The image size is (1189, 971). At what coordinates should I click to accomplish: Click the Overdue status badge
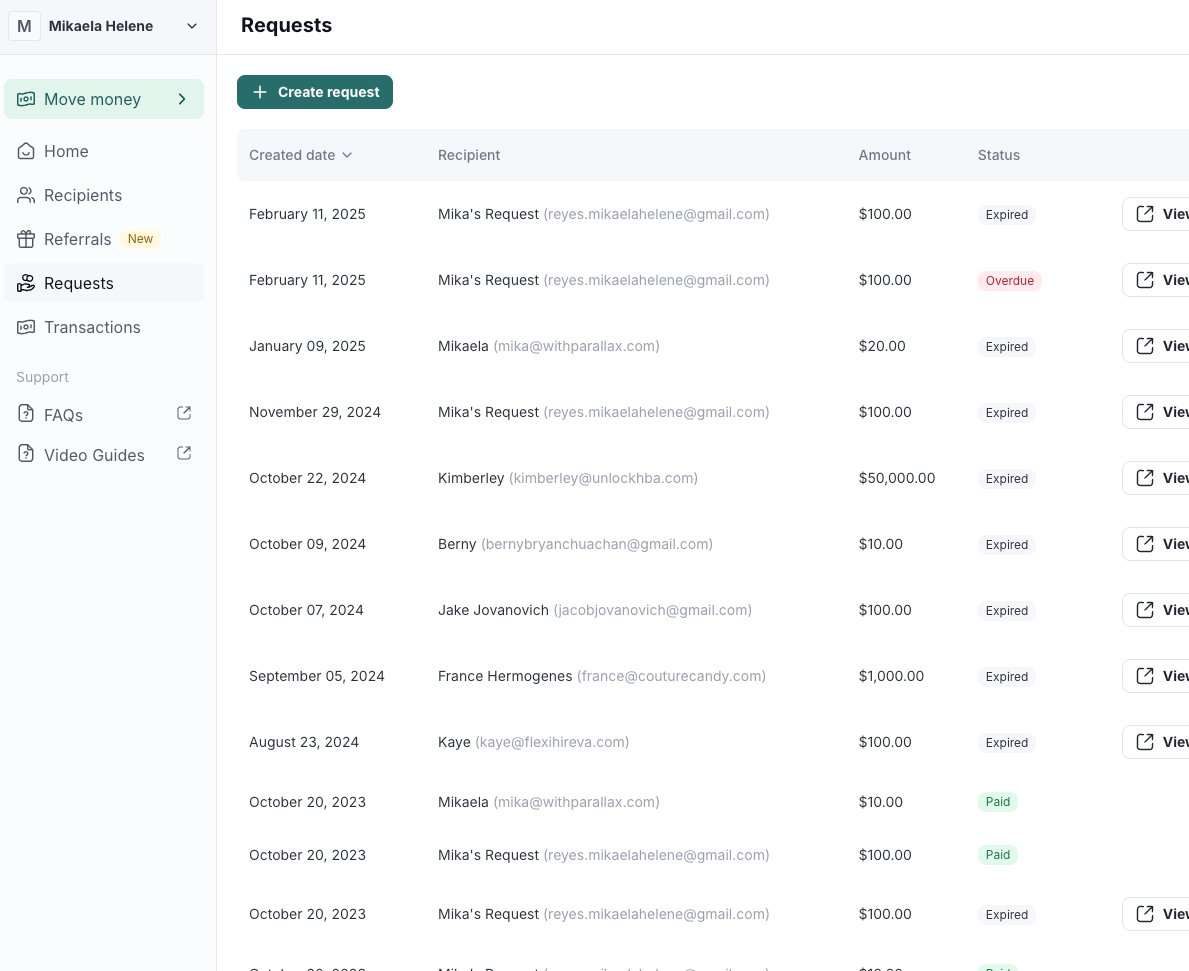click(1009, 281)
